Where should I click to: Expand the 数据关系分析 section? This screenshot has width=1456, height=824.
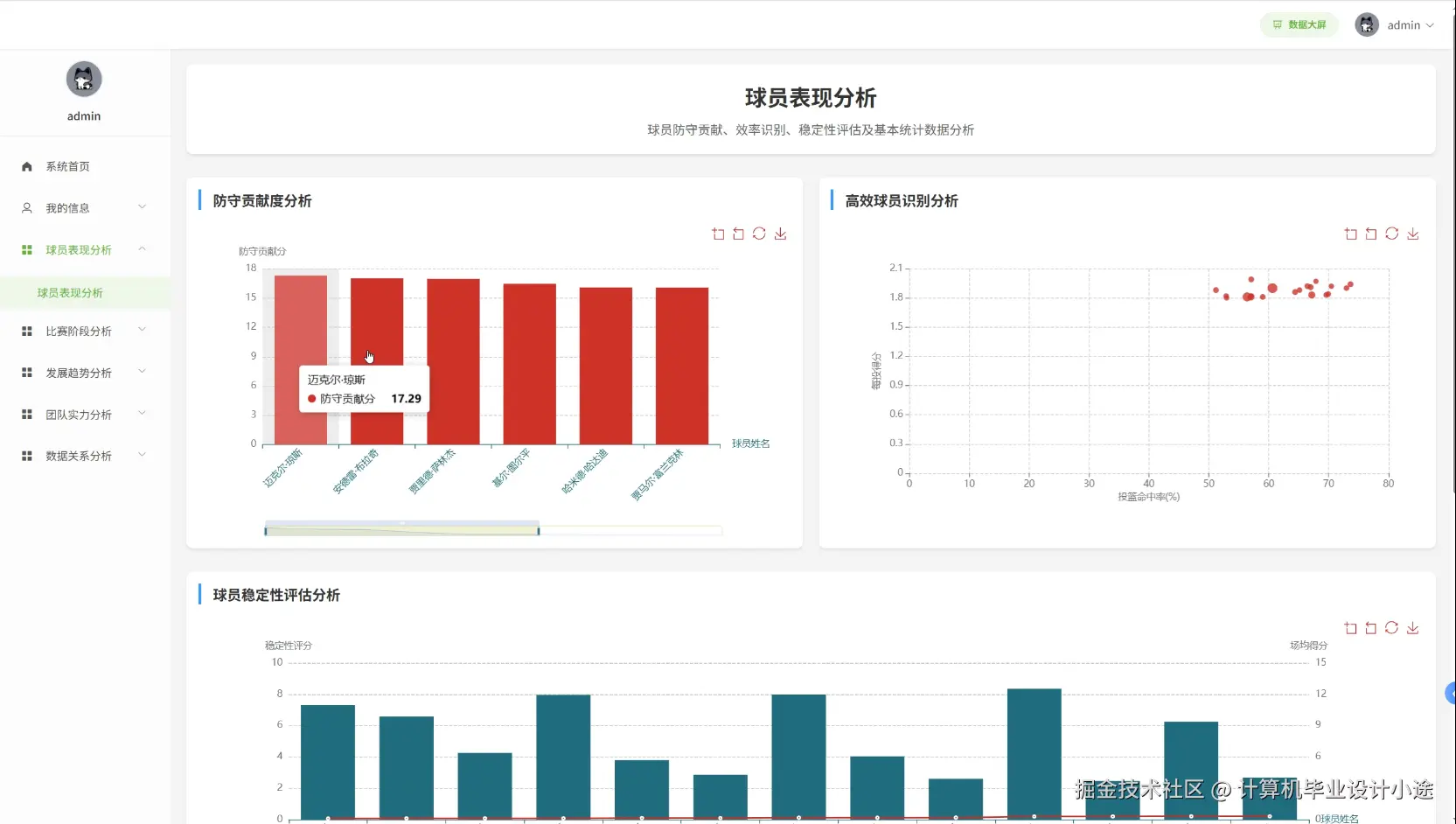pos(79,455)
